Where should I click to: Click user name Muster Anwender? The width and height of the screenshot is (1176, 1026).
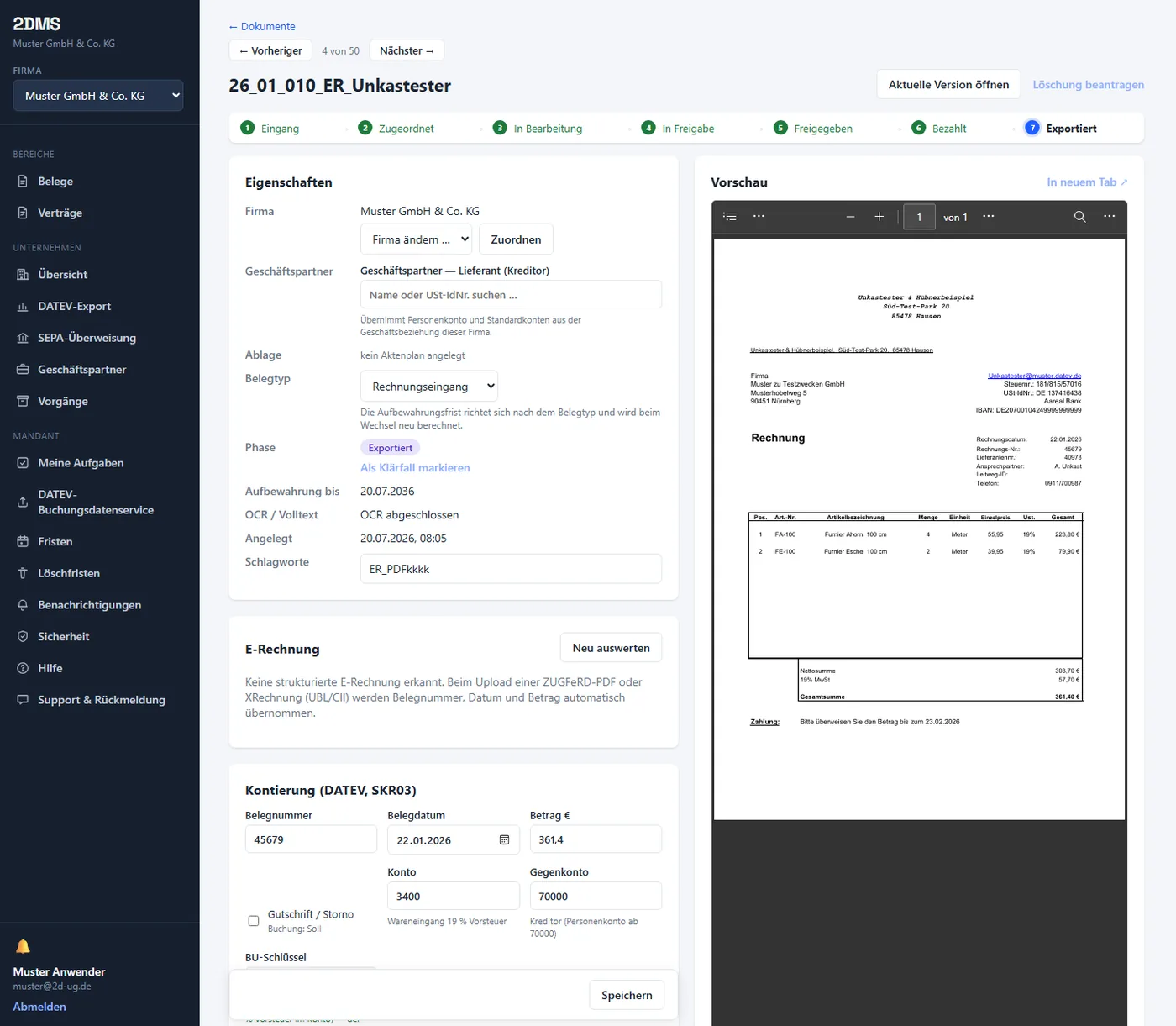[59, 972]
